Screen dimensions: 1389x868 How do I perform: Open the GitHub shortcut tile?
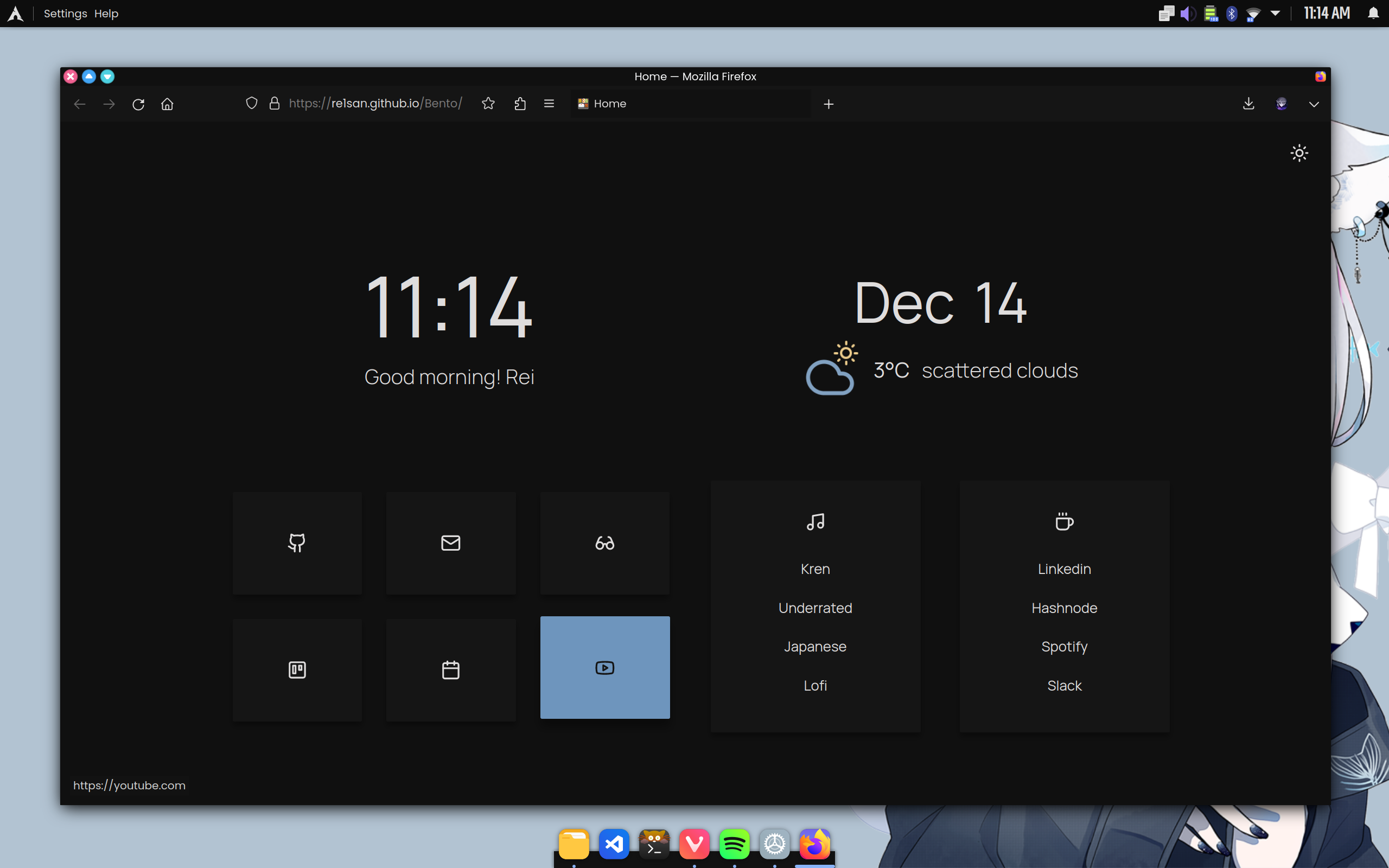[x=297, y=542]
